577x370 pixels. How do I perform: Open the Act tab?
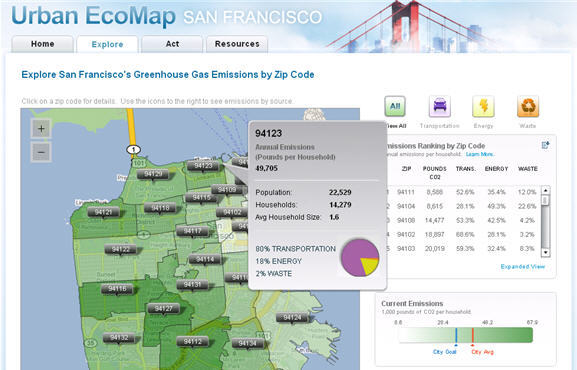[172, 44]
